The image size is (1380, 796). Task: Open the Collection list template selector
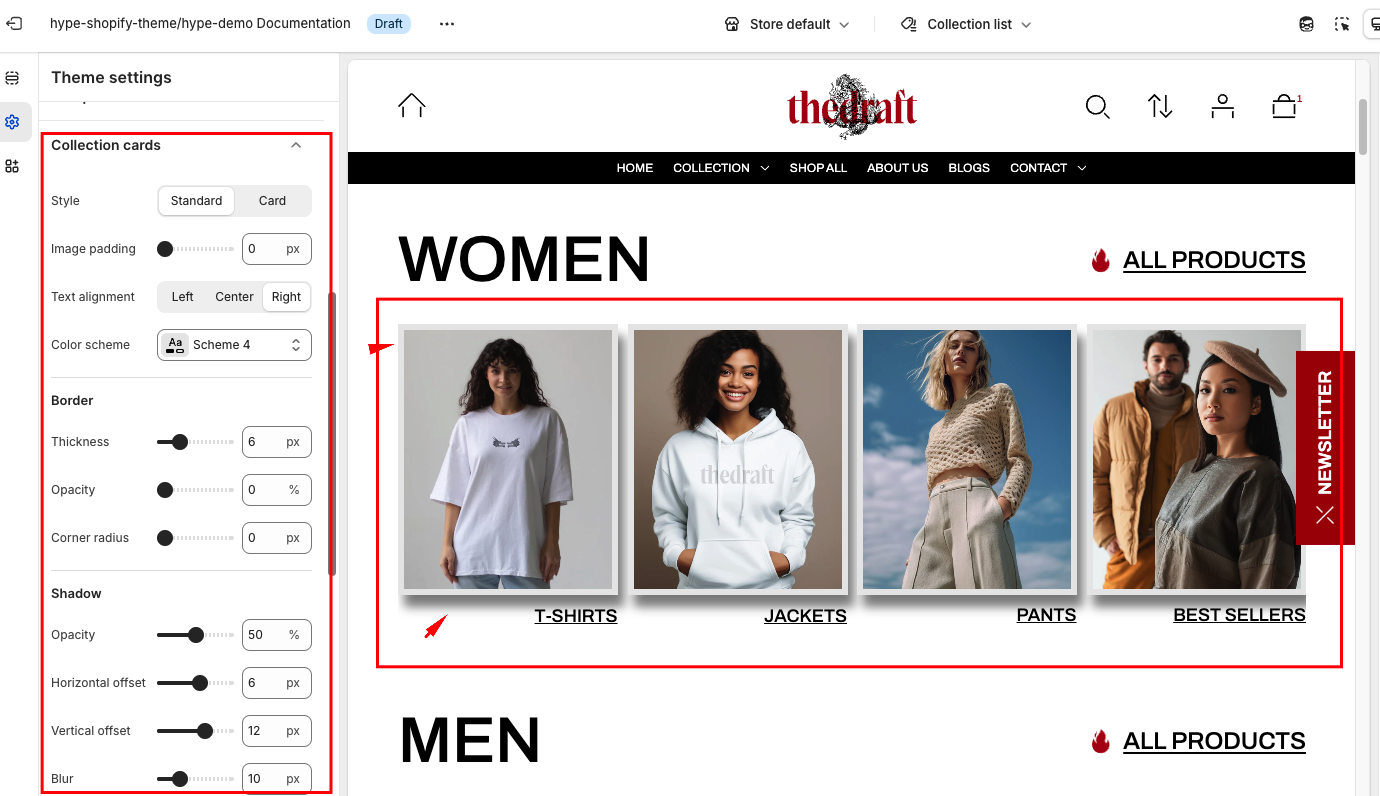pos(966,24)
